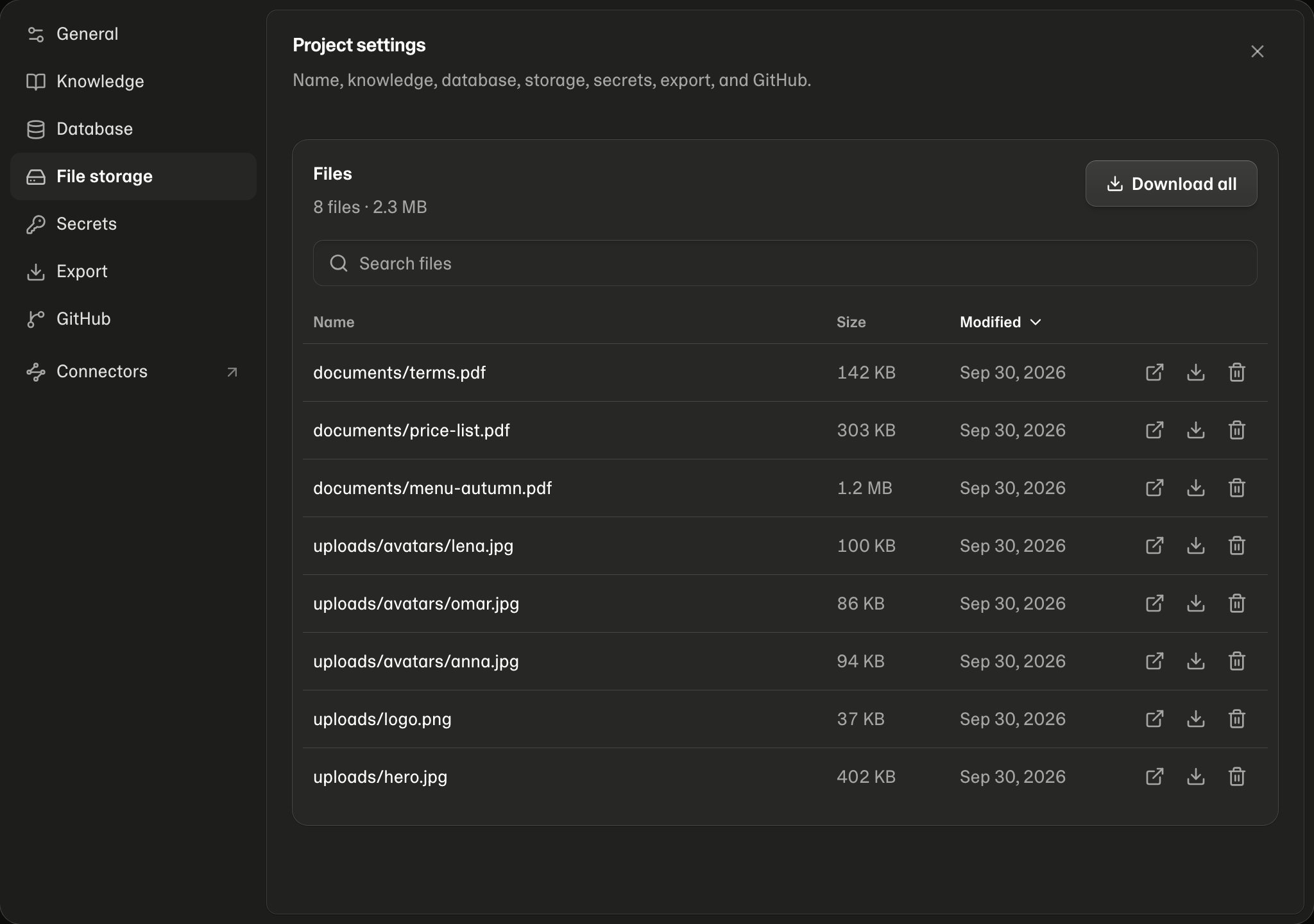Download menu-autumn.pdf
Screen dimensions: 1314x924
coord(1195,488)
